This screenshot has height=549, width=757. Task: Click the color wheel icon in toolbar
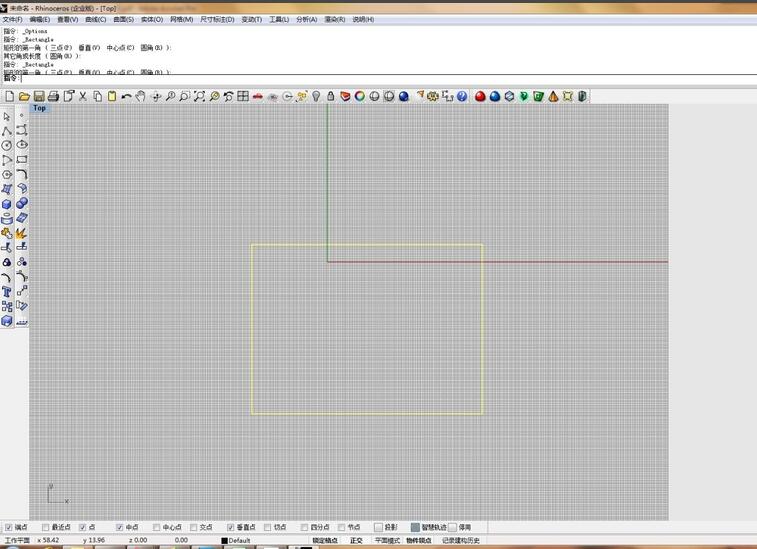tap(359, 96)
